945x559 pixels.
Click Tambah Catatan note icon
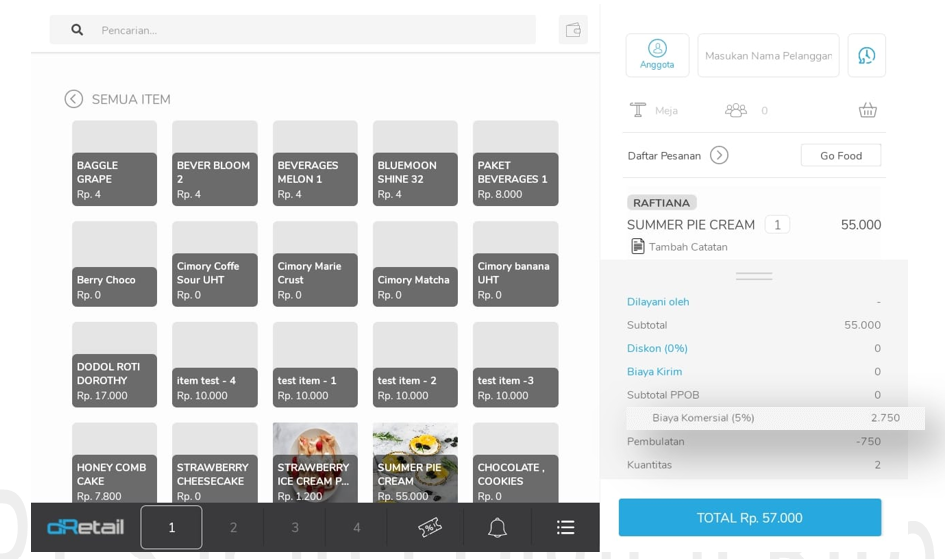click(638, 246)
